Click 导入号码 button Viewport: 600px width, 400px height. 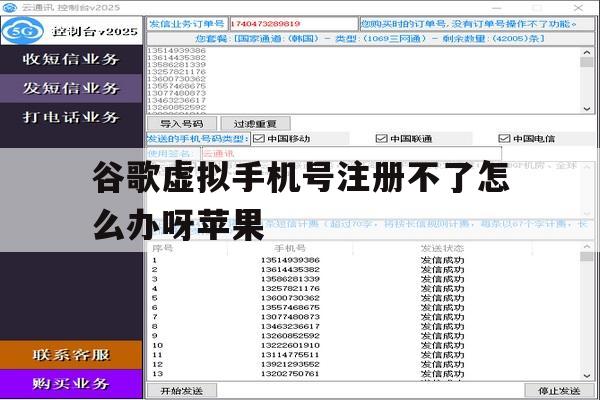[182, 124]
